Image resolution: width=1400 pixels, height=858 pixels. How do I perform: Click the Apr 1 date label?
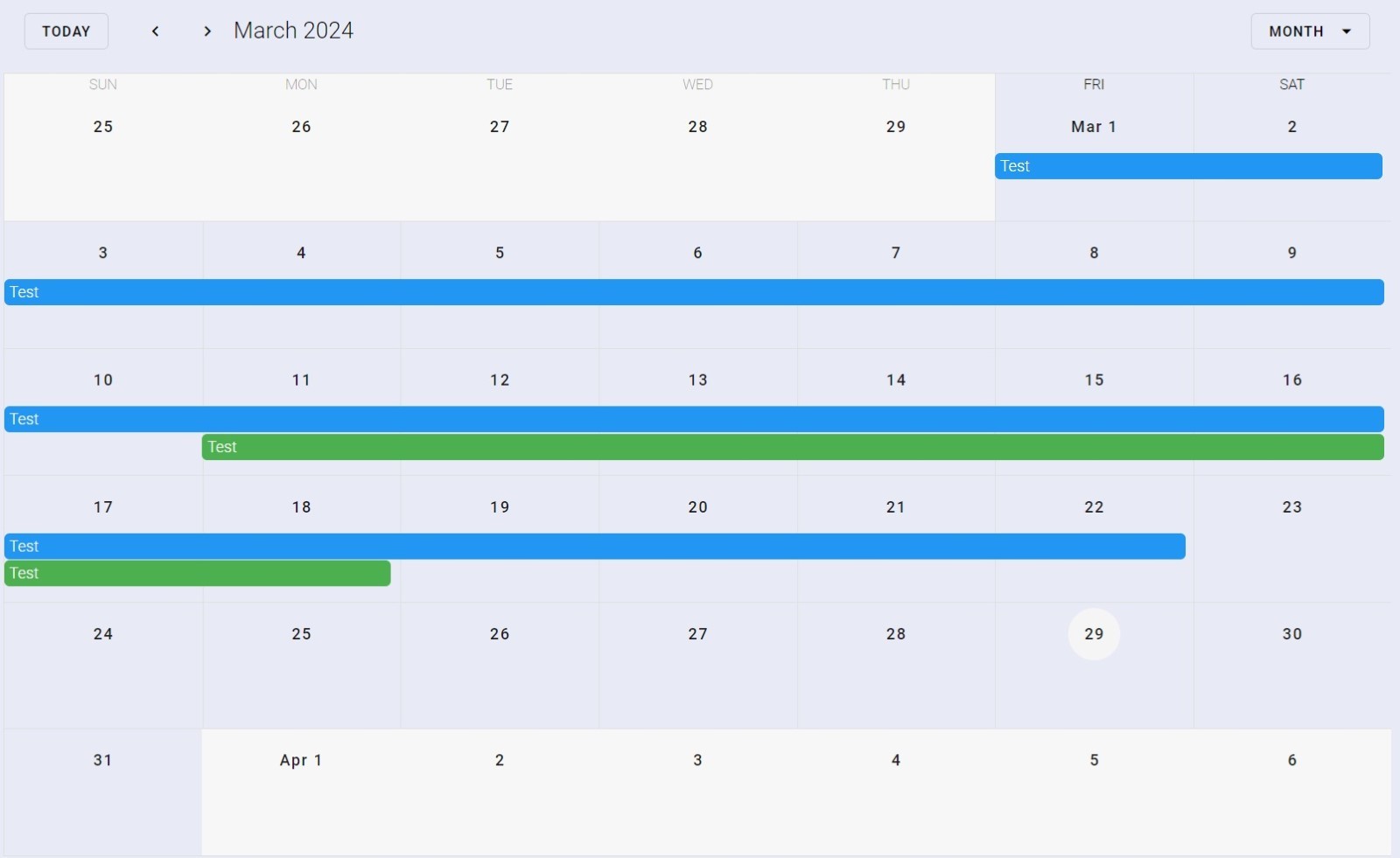(x=301, y=760)
